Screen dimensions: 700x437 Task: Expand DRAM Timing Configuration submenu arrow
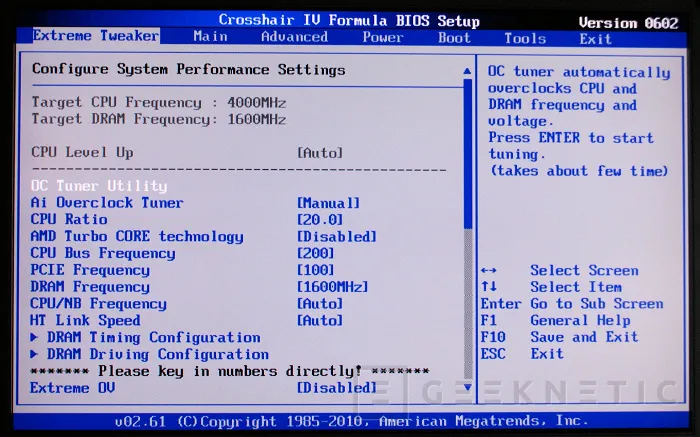point(34,337)
